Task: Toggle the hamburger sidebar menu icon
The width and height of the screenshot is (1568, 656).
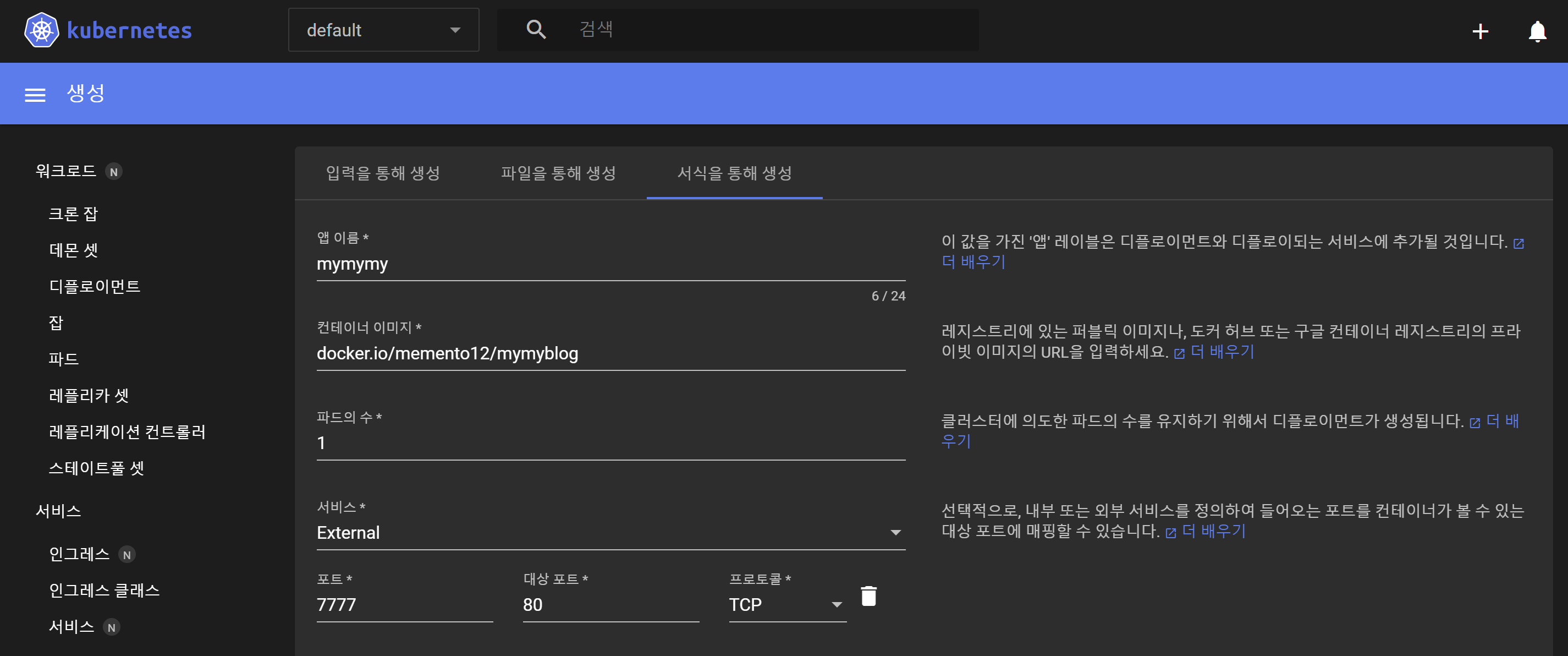Action: pyautogui.click(x=35, y=95)
